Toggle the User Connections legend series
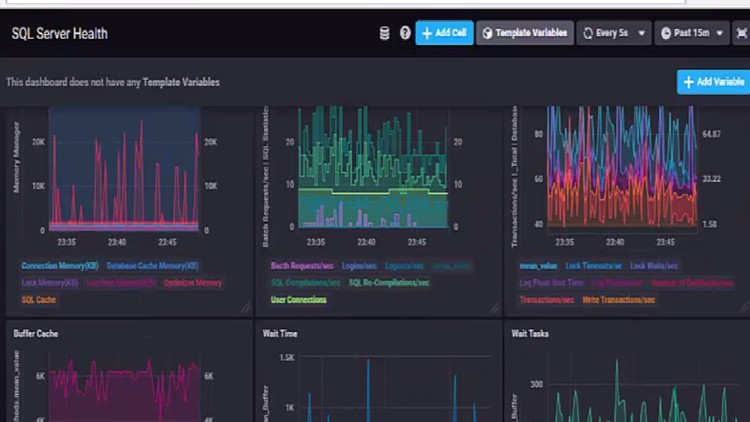 (x=298, y=300)
